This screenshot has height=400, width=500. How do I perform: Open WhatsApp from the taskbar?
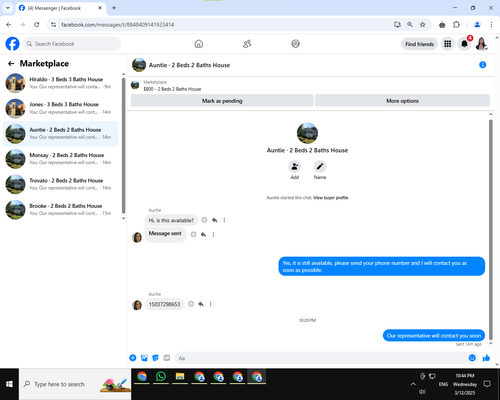click(x=161, y=377)
